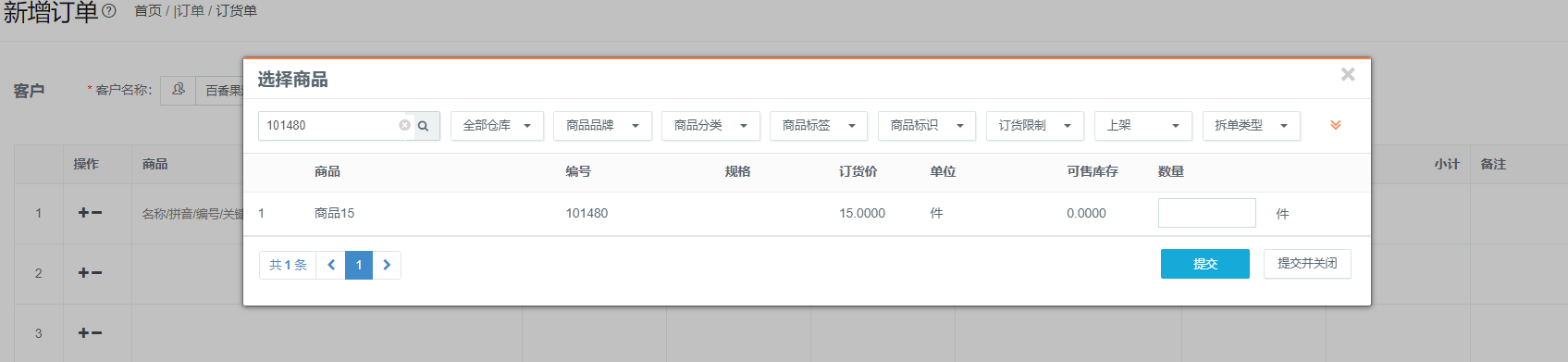Clear the 101480 search text
The image size is (1568, 362).
point(404,125)
